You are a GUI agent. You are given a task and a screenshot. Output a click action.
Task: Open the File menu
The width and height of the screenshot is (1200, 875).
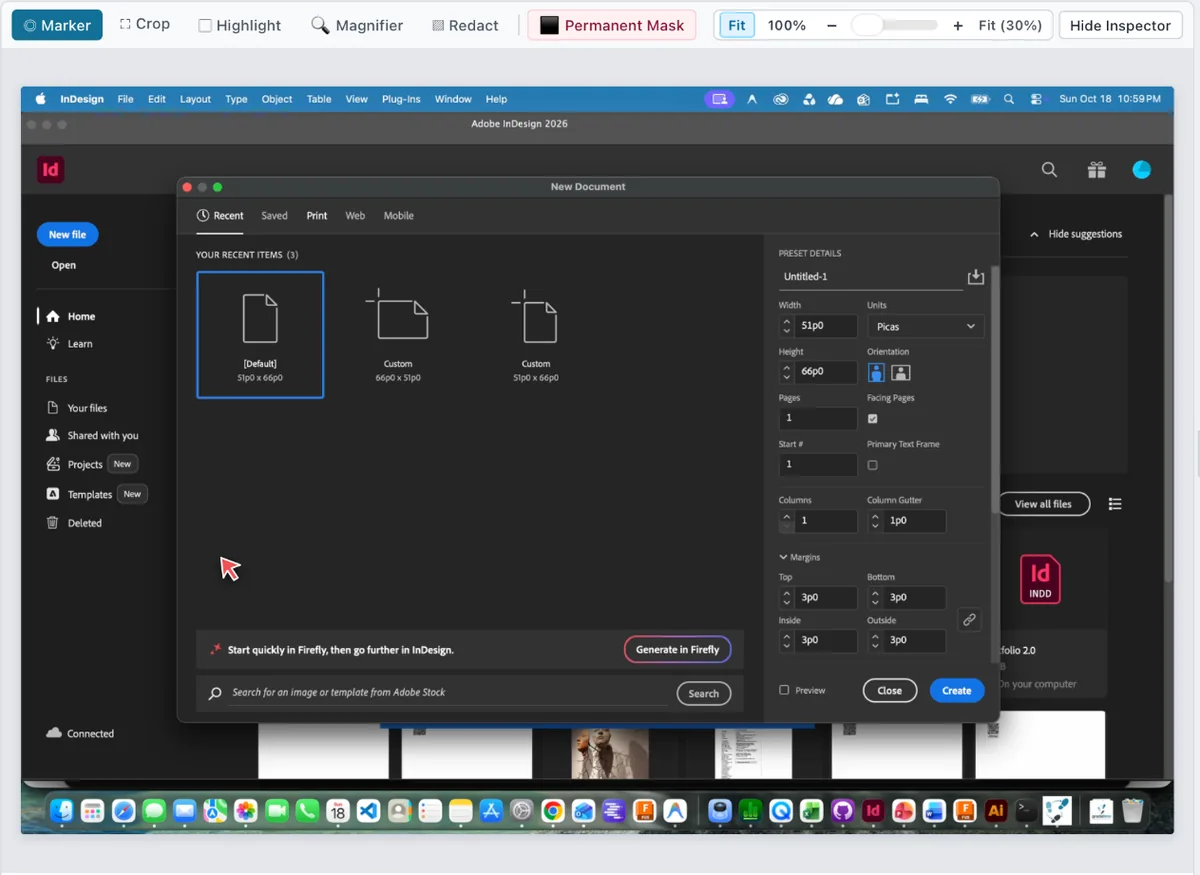click(x=125, y=99)
